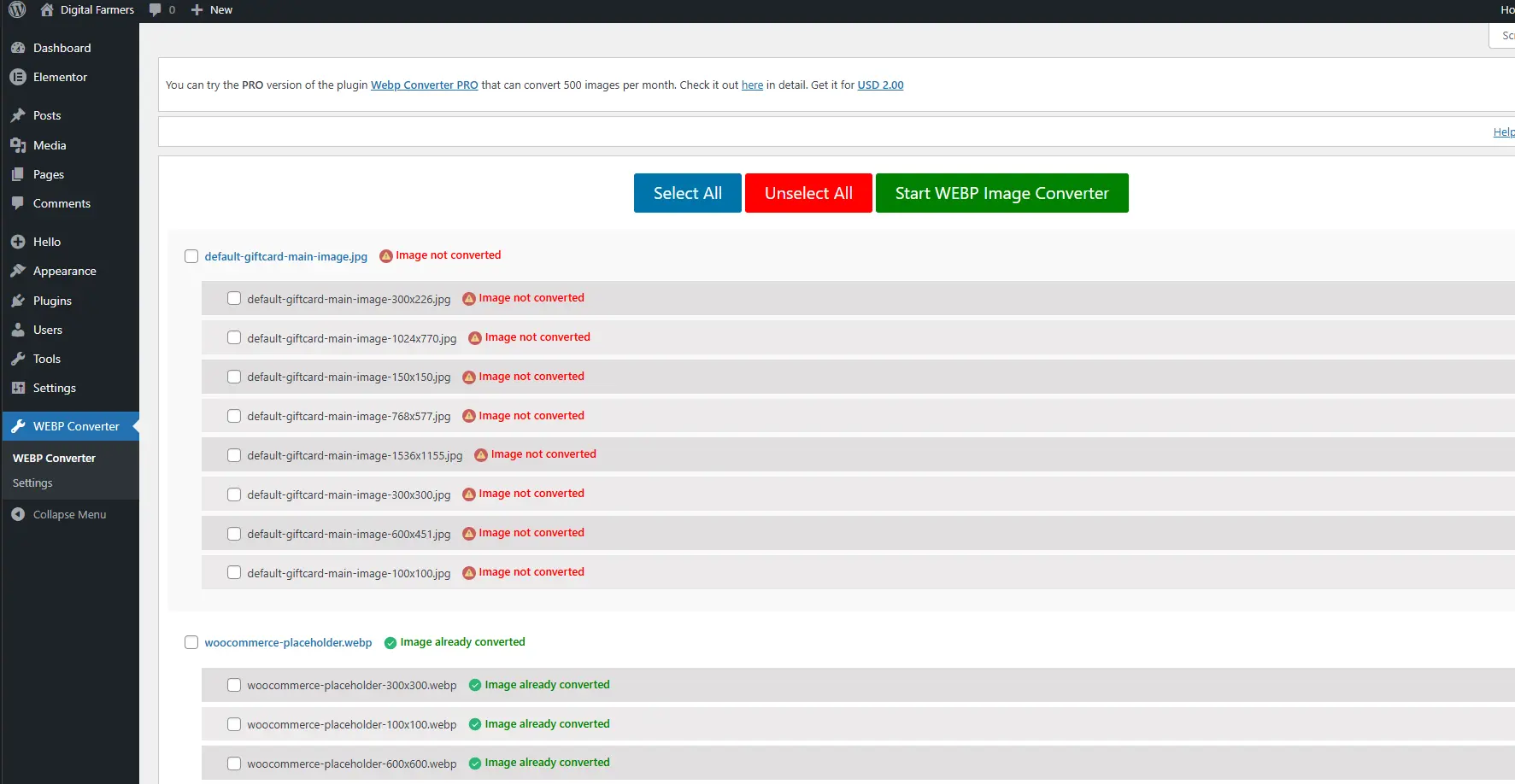Click the Tools wrench icon

point(20,359)
